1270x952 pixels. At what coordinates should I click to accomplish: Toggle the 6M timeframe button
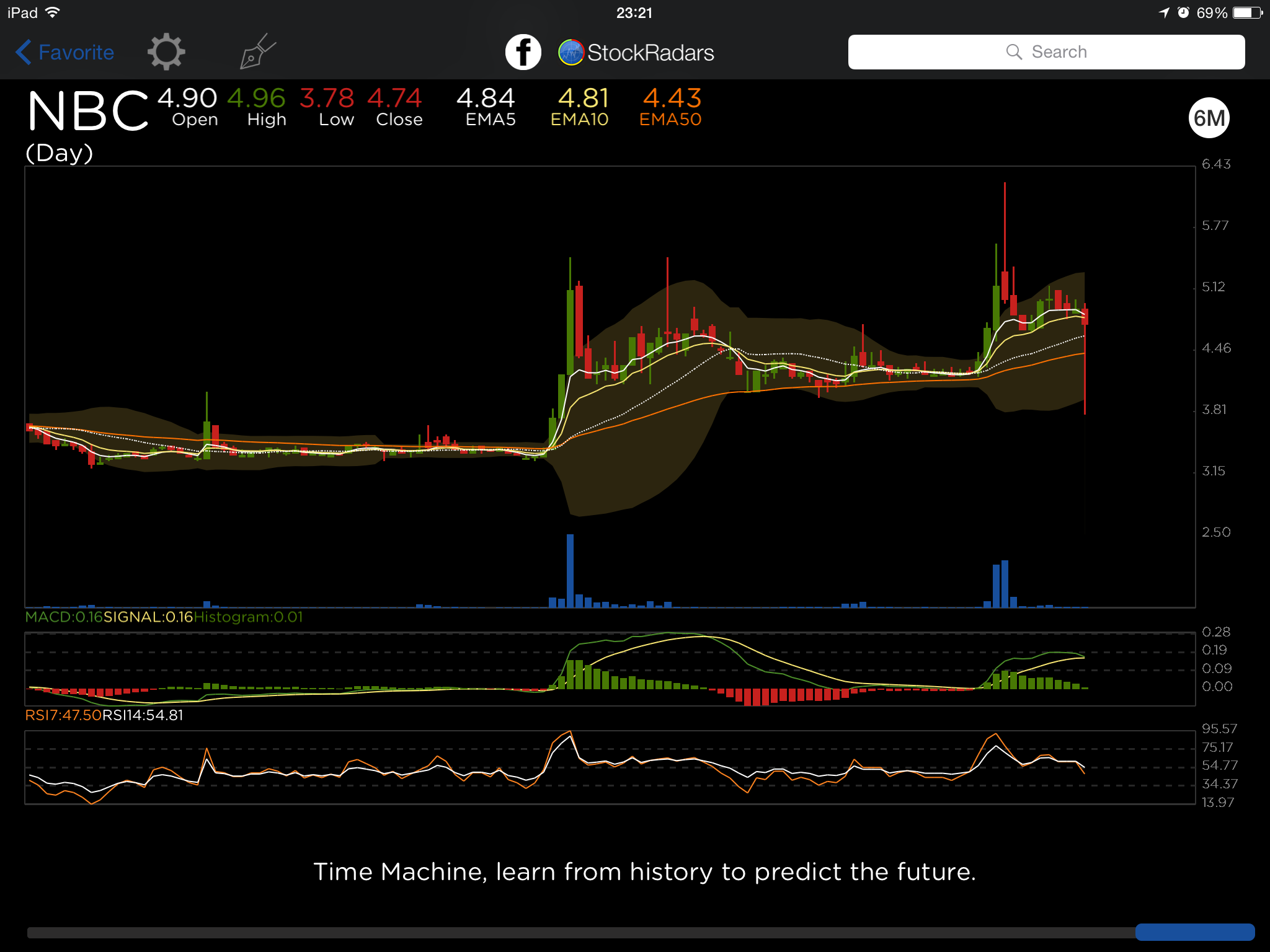tap(1209, 118)
